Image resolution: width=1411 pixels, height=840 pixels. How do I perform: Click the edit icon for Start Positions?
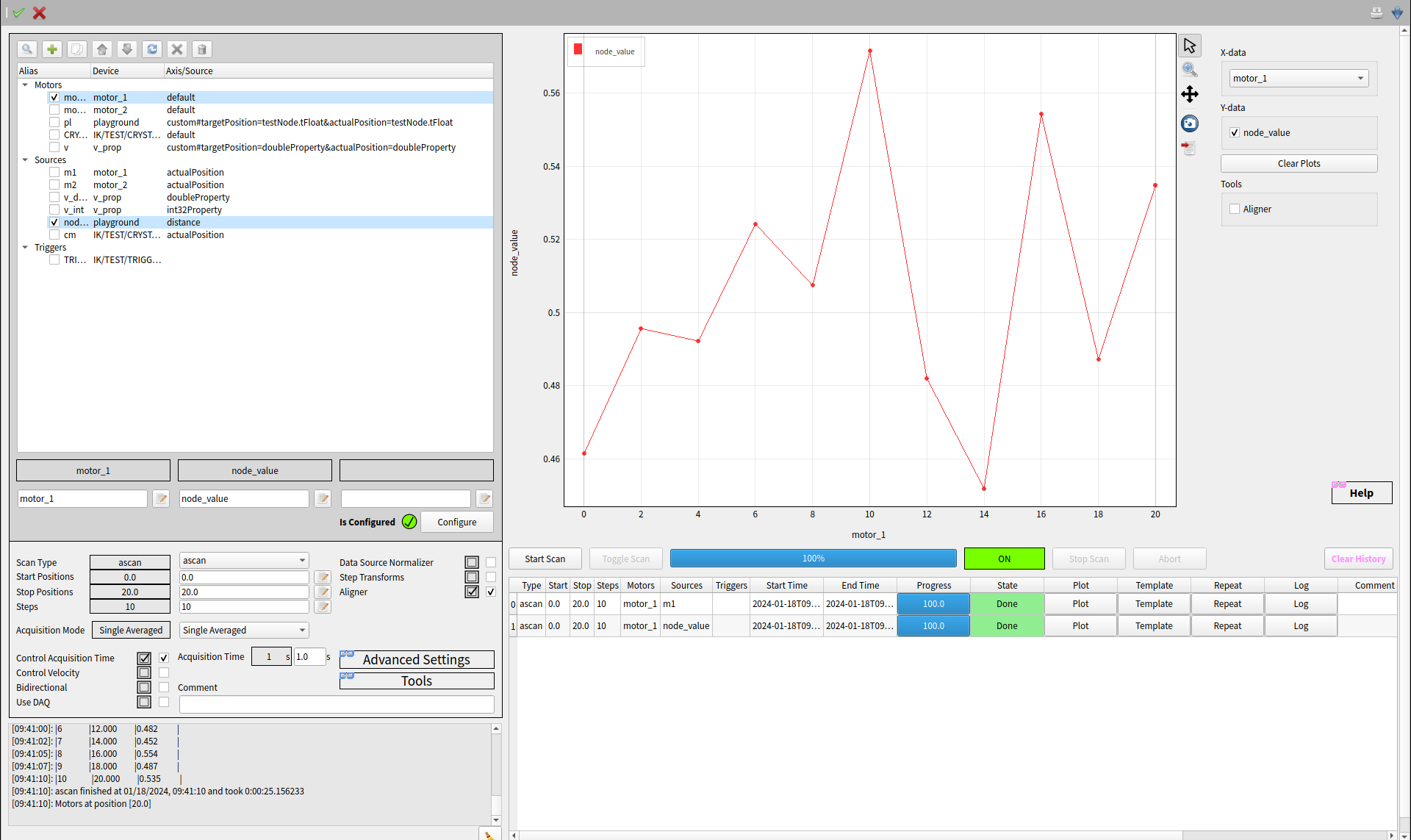point(323,578)
